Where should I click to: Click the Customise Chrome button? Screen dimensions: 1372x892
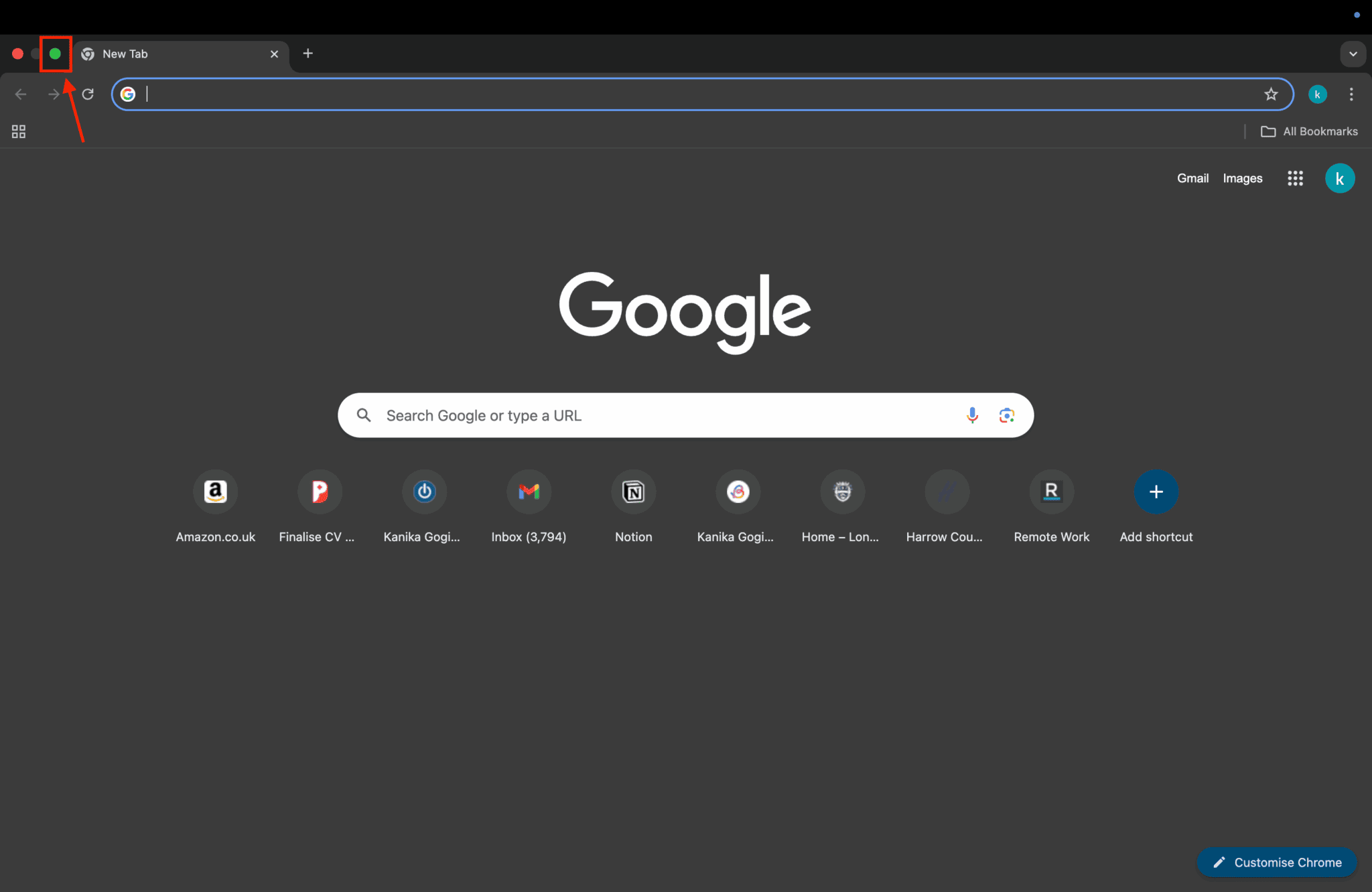(x=1276, y=862)
